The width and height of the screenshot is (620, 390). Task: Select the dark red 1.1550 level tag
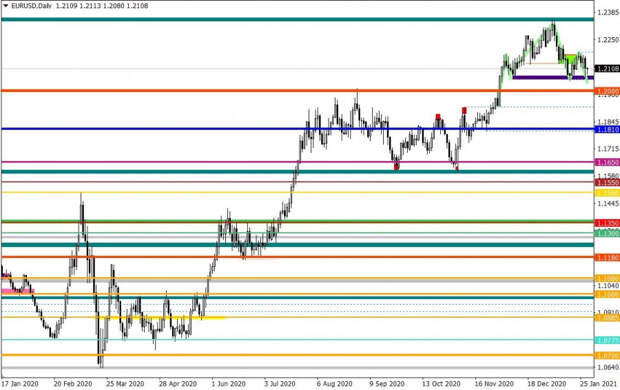(607, 182)
